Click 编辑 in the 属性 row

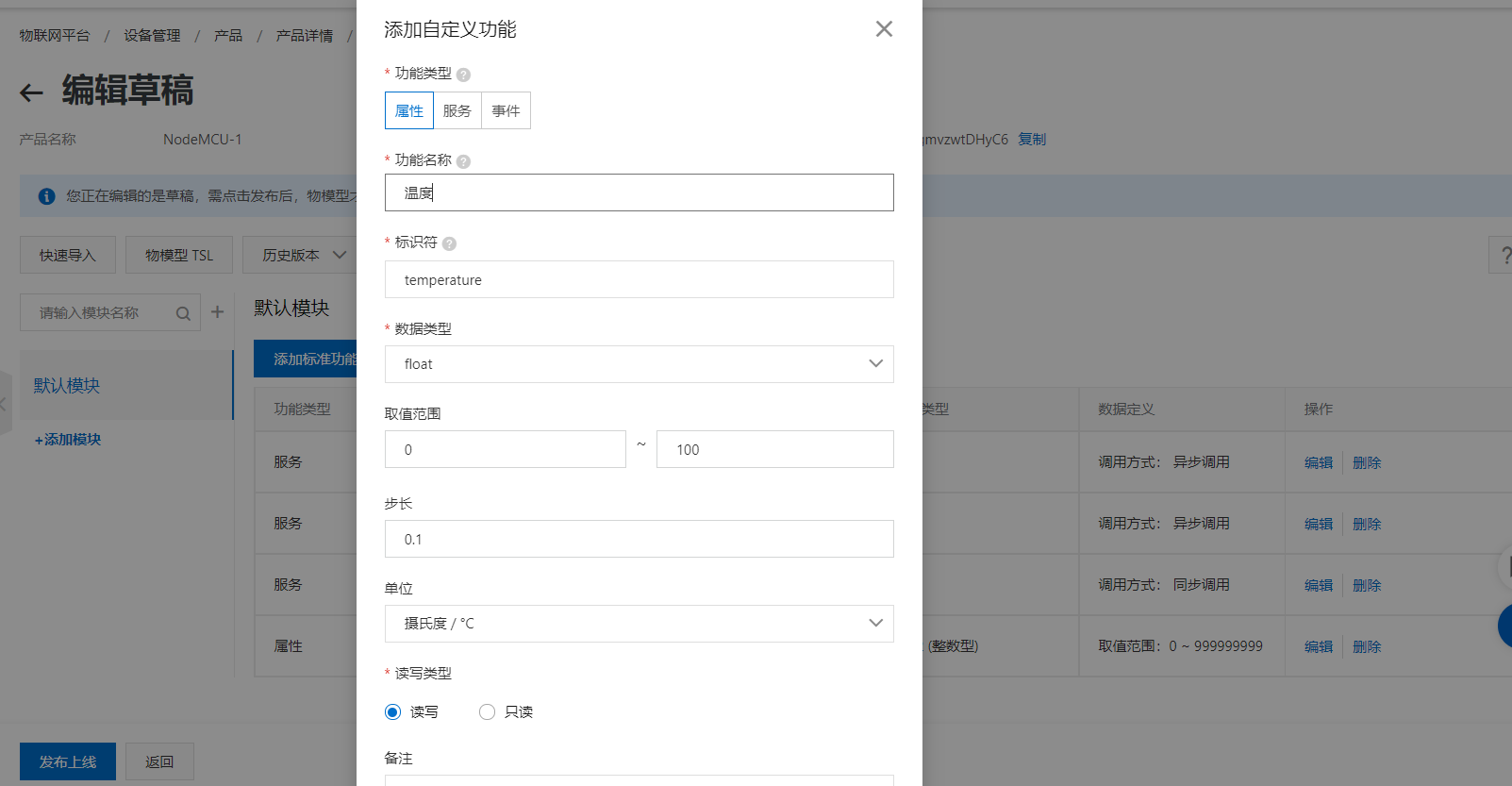(x=1319, y=646)
